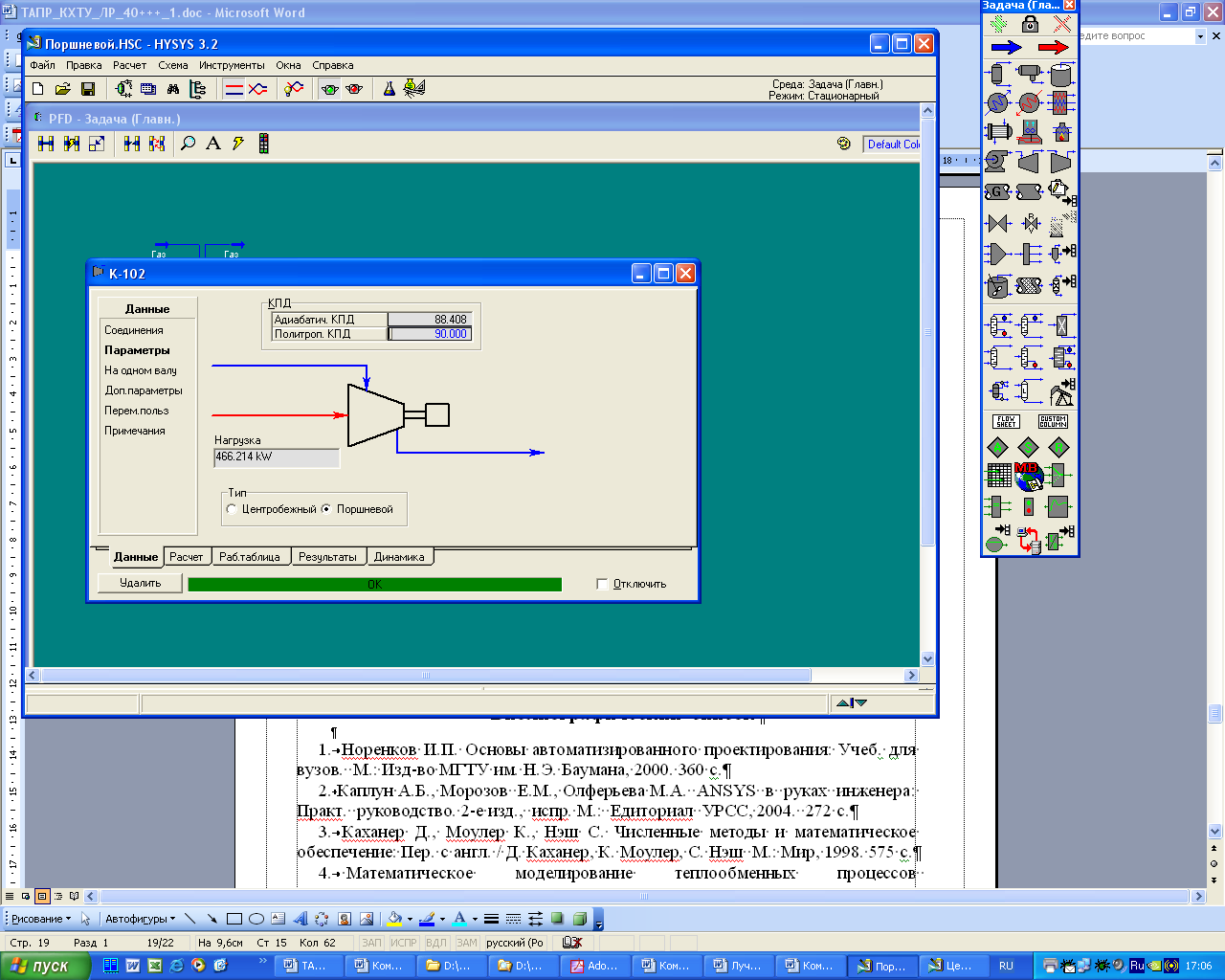
Task: Select the Поршневой compressor type radio
Action: pyautogui.click(x=326, y=509)
